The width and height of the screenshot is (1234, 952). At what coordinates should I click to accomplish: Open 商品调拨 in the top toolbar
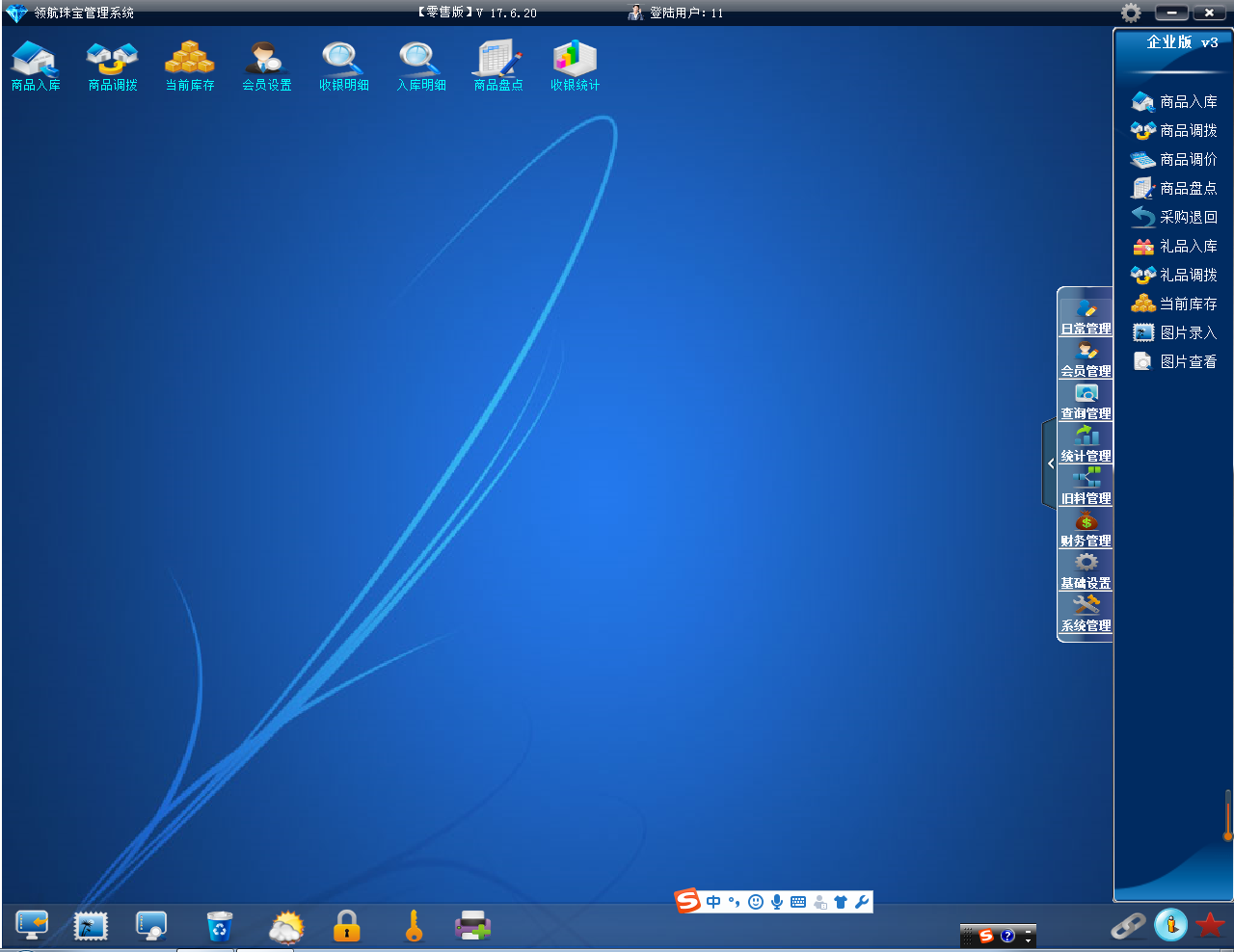click(x=113, y=66)
